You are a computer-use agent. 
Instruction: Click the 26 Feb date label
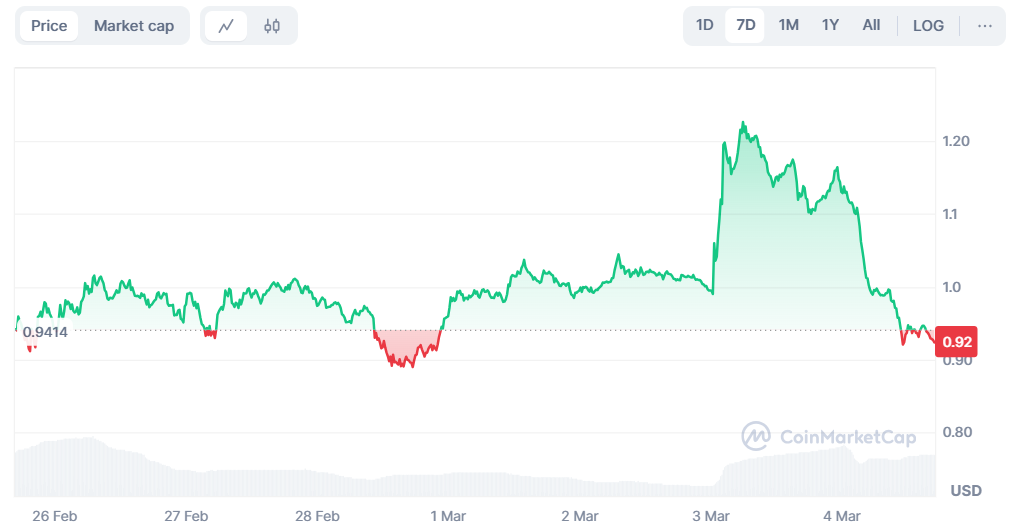tap(54, 516)
